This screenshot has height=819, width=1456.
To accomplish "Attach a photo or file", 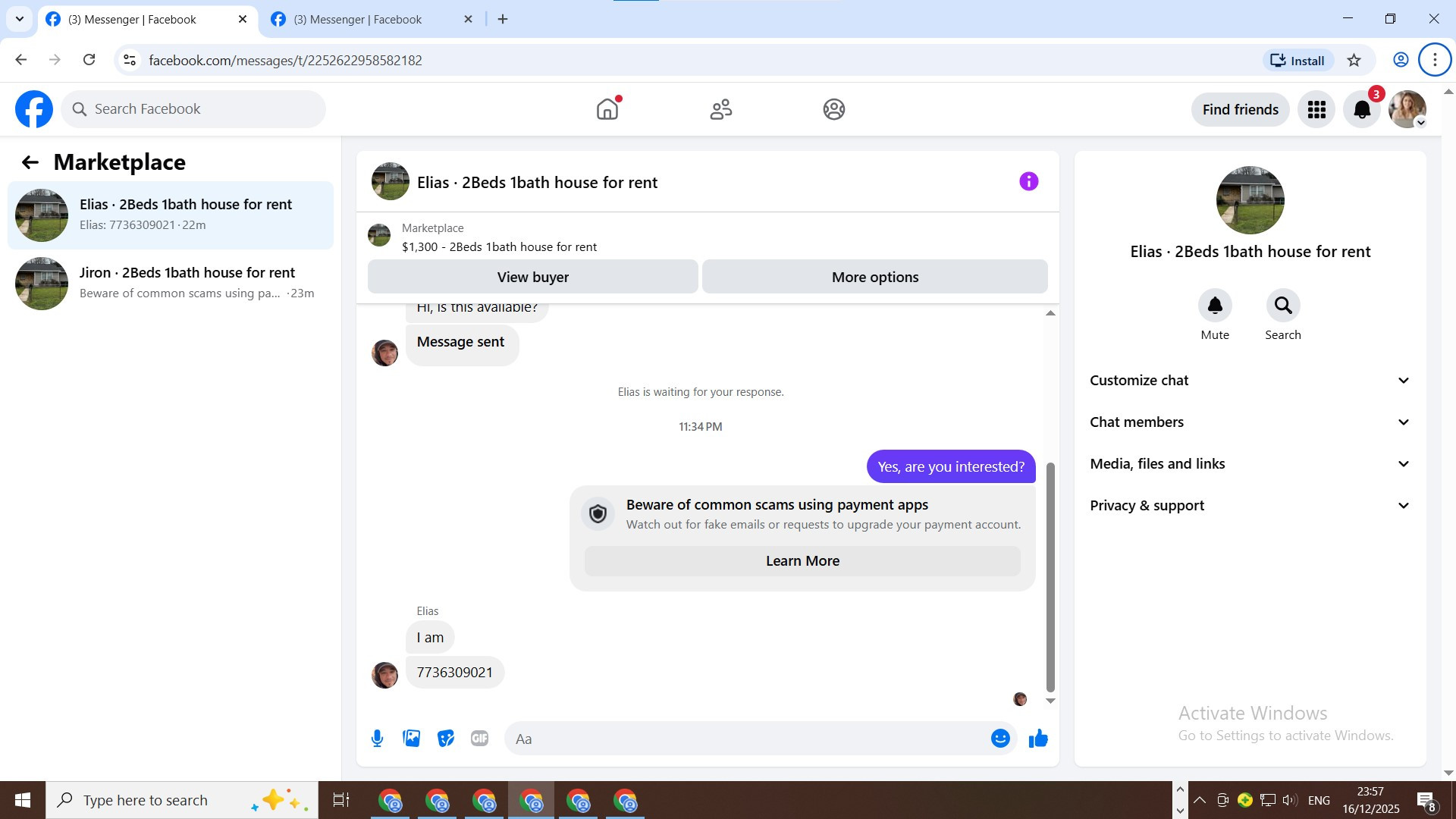I will click(x=411, y=739).
